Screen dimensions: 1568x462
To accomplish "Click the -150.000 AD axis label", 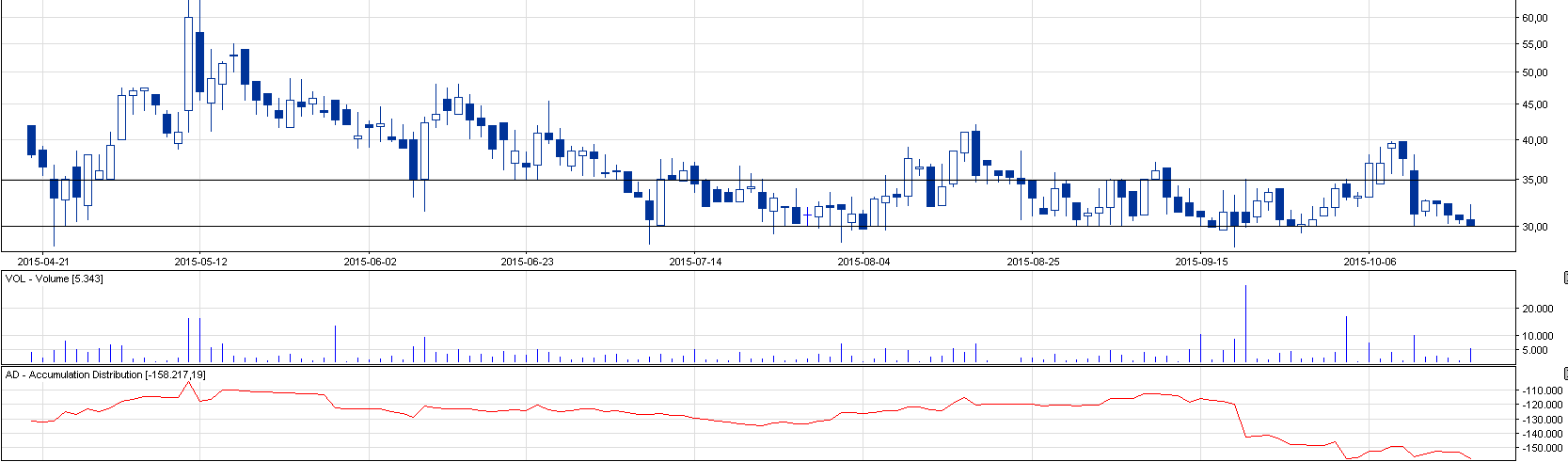I will click(1538, 449).
